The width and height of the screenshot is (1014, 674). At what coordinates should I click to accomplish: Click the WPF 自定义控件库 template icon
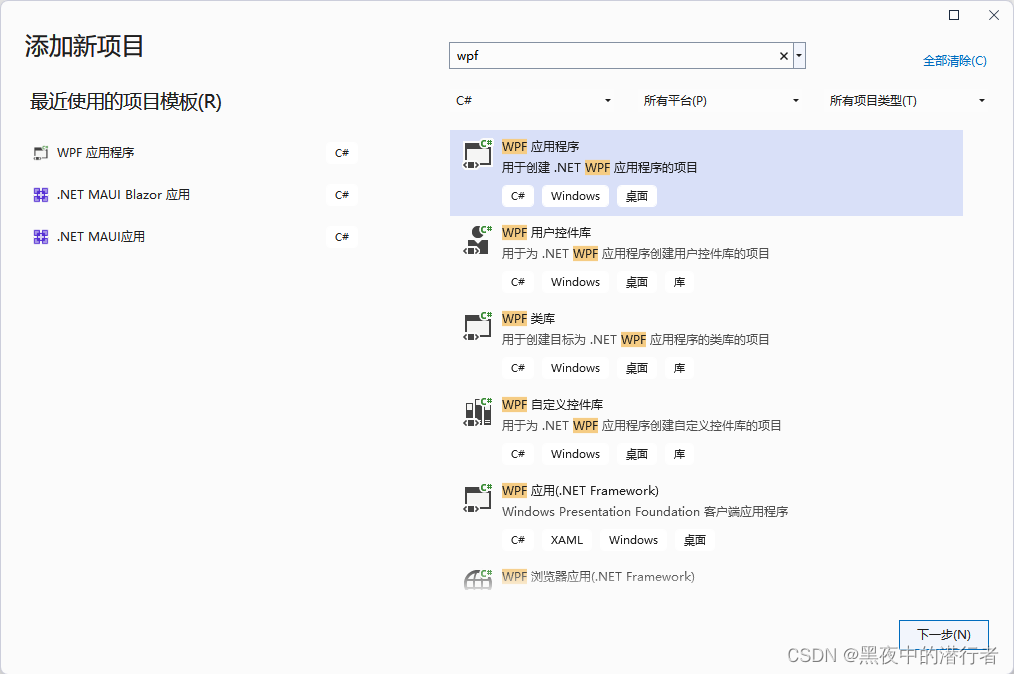click(x=477, y=412)
